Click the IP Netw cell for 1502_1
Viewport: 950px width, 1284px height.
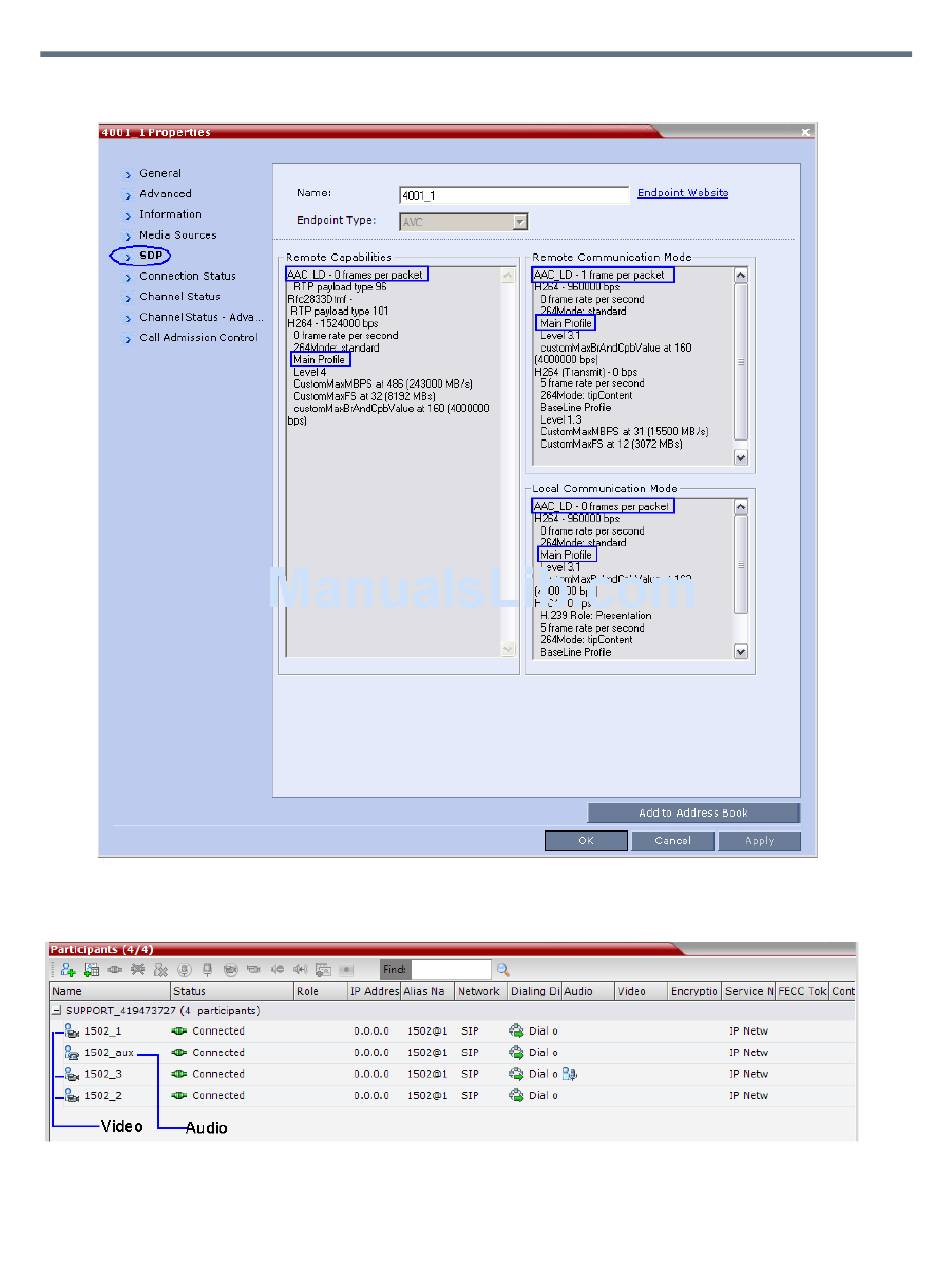(748, 1031)
